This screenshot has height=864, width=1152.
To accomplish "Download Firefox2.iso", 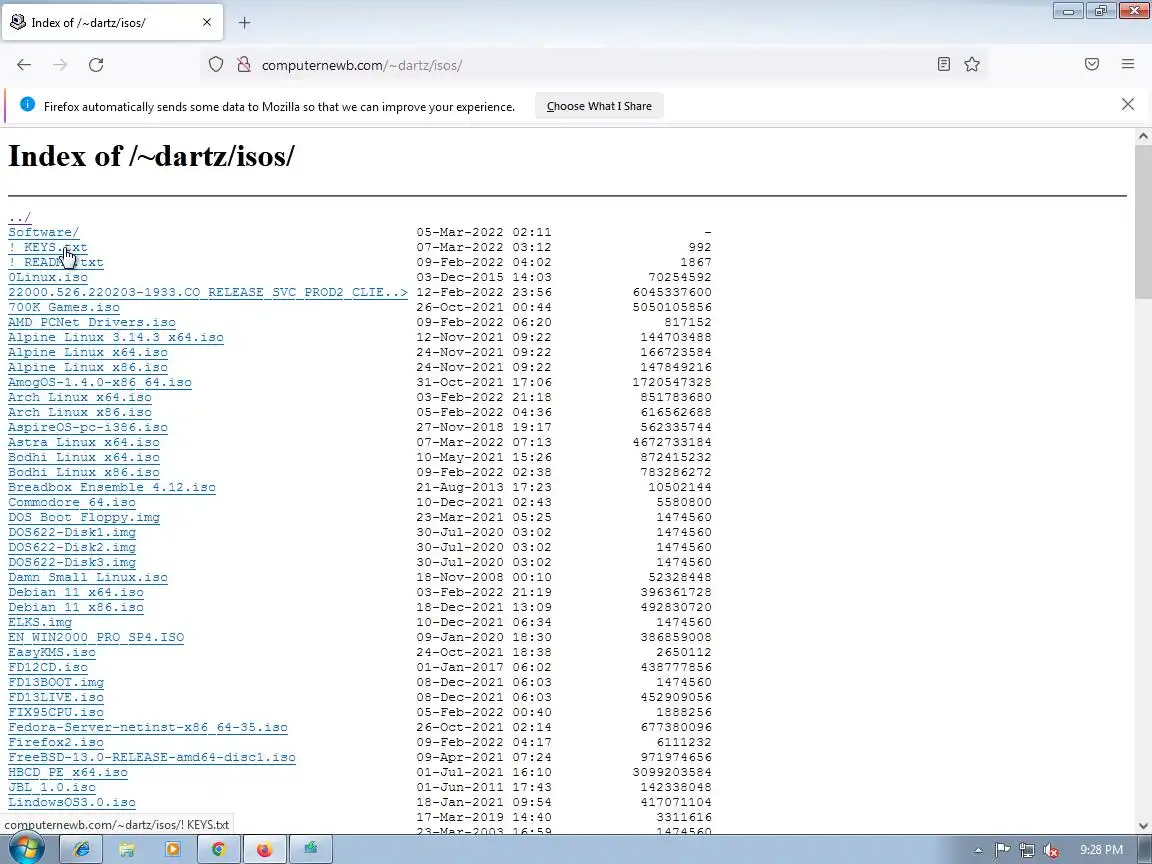I will coord(56,742).
